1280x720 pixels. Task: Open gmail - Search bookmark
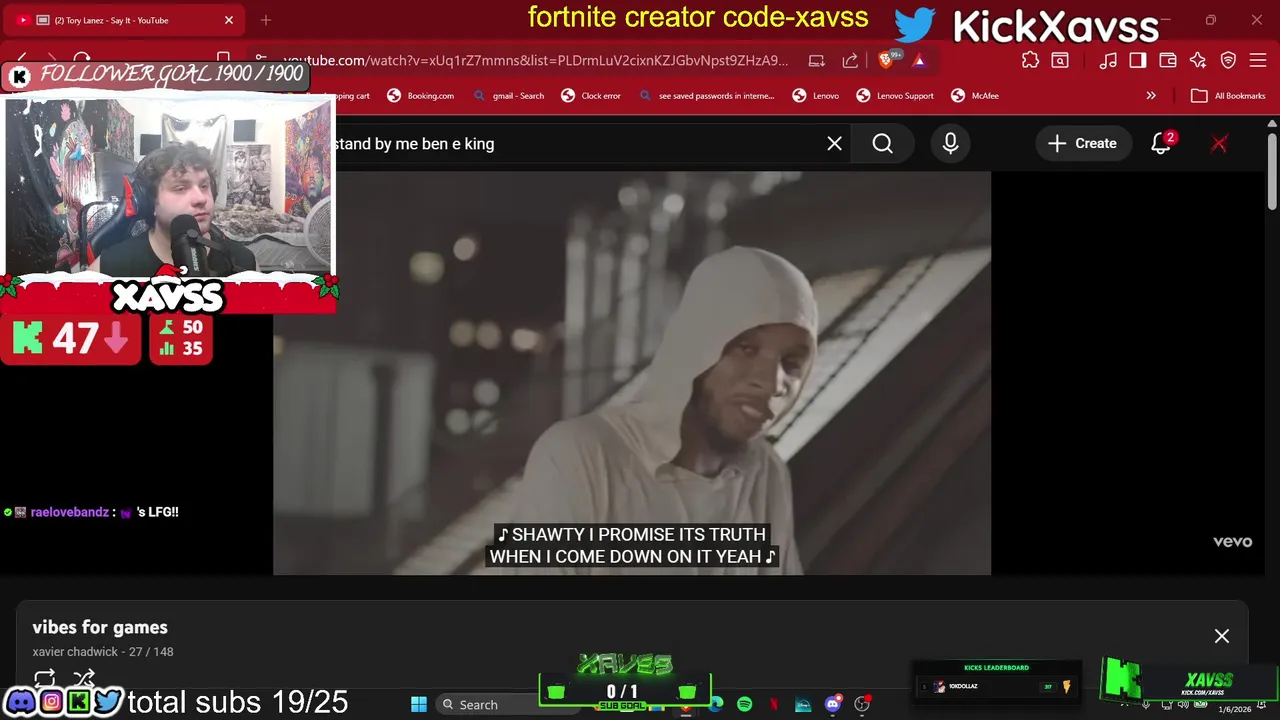point(508,96)
